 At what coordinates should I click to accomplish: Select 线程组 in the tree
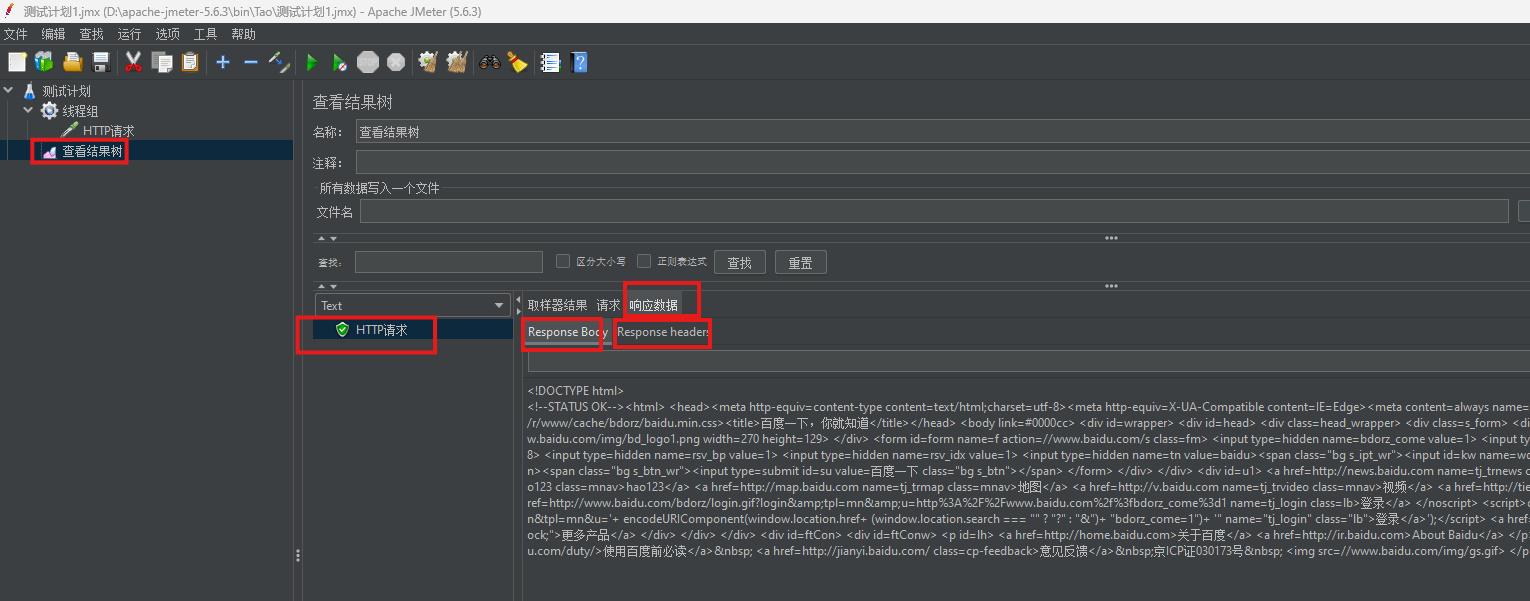(x=80, y=111)
